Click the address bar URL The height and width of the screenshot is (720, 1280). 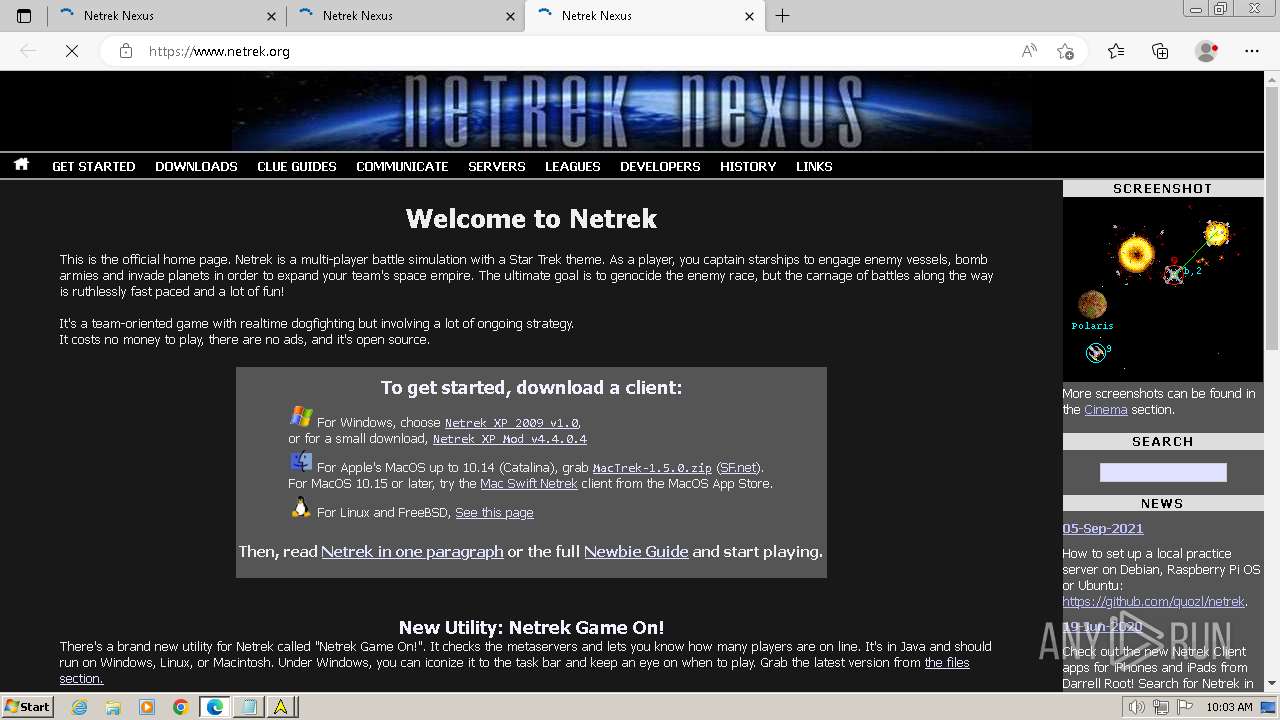click(219, 51)
